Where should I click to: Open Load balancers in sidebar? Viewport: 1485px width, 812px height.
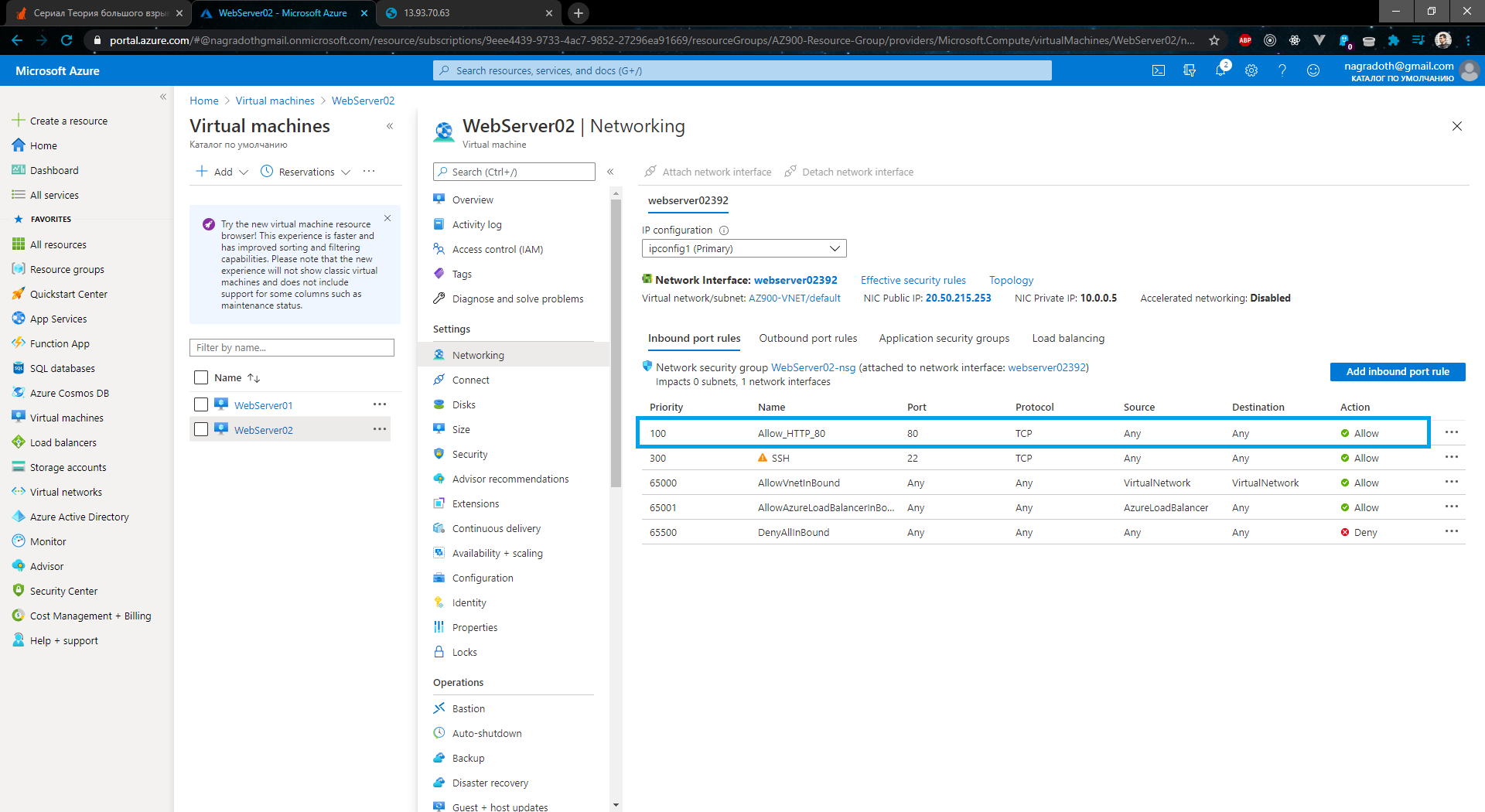(63, 442)
